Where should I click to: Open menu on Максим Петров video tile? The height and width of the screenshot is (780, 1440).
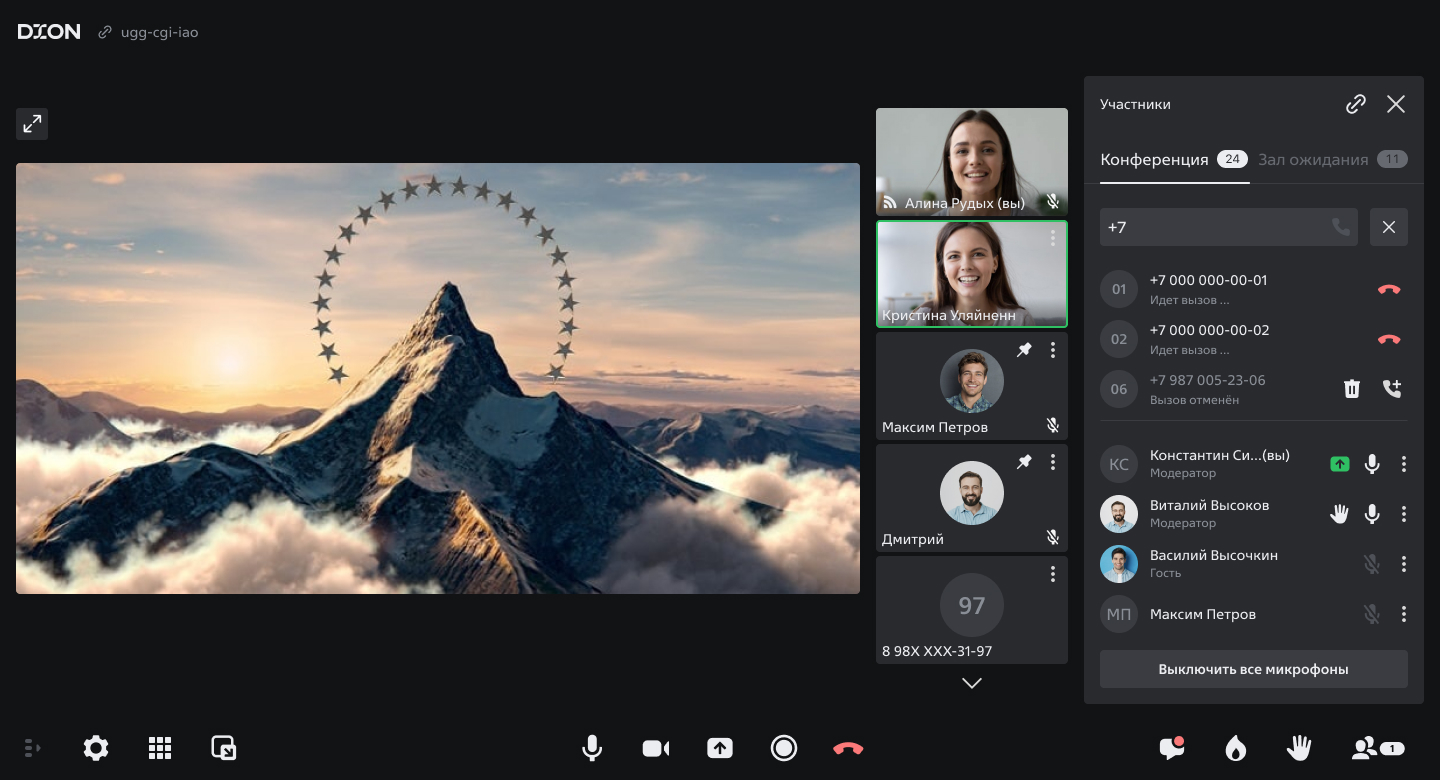pyautogui.click(x=1052, y=350)
